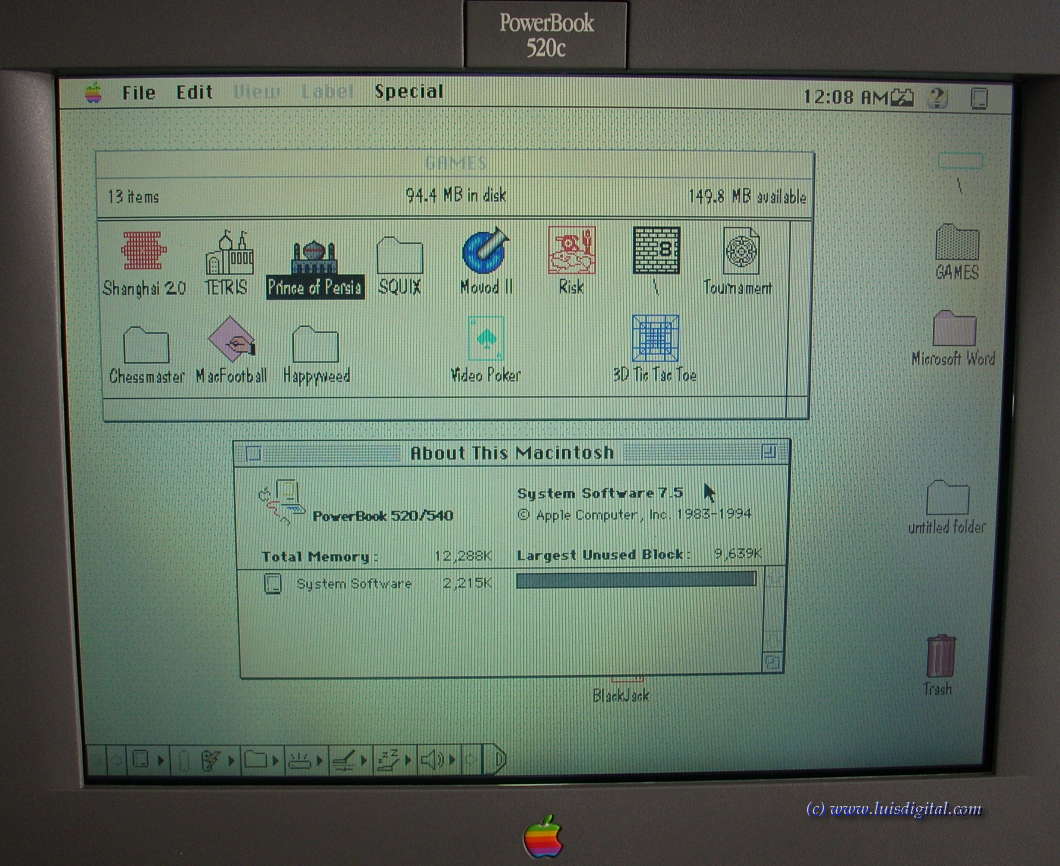Click the Control Strip close box

[97, 761]
